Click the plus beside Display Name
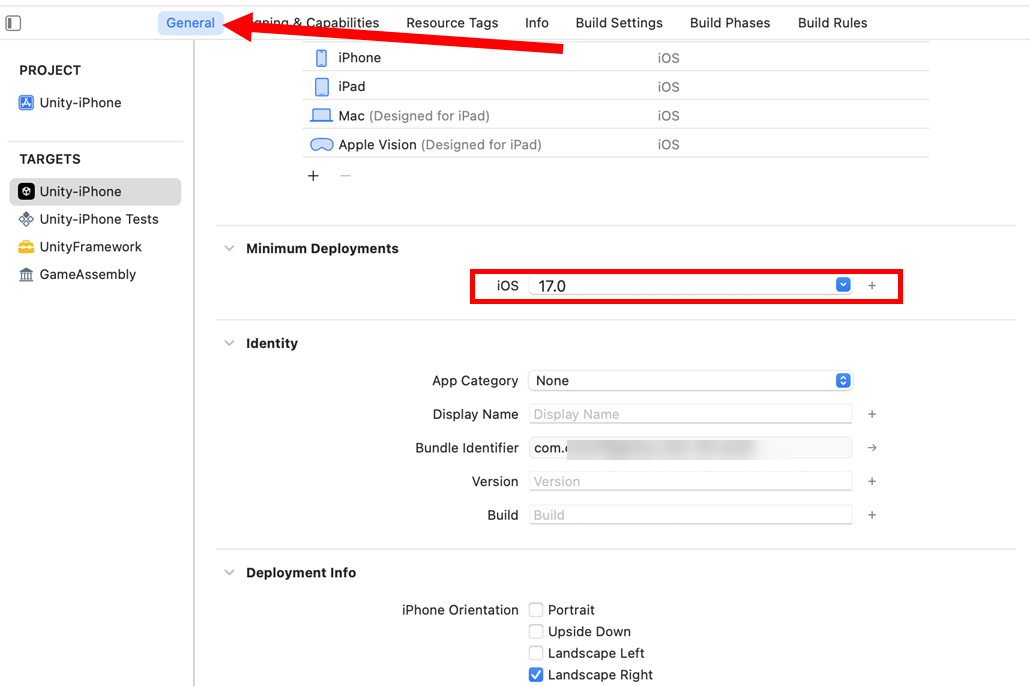This screenshot has height=686, width=1030. (x=872, y=414)
